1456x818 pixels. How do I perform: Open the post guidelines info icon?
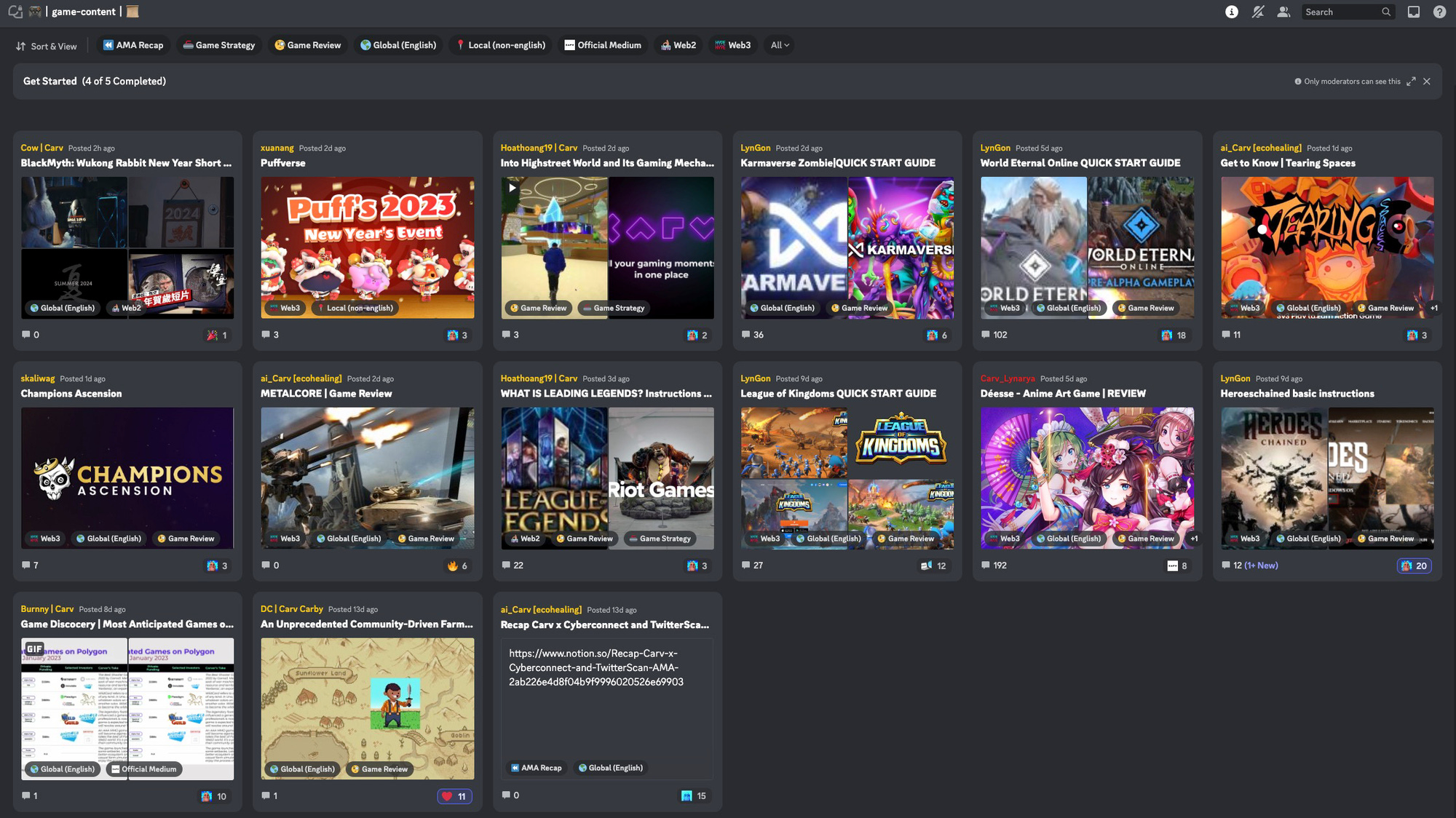pos(1231,12)
